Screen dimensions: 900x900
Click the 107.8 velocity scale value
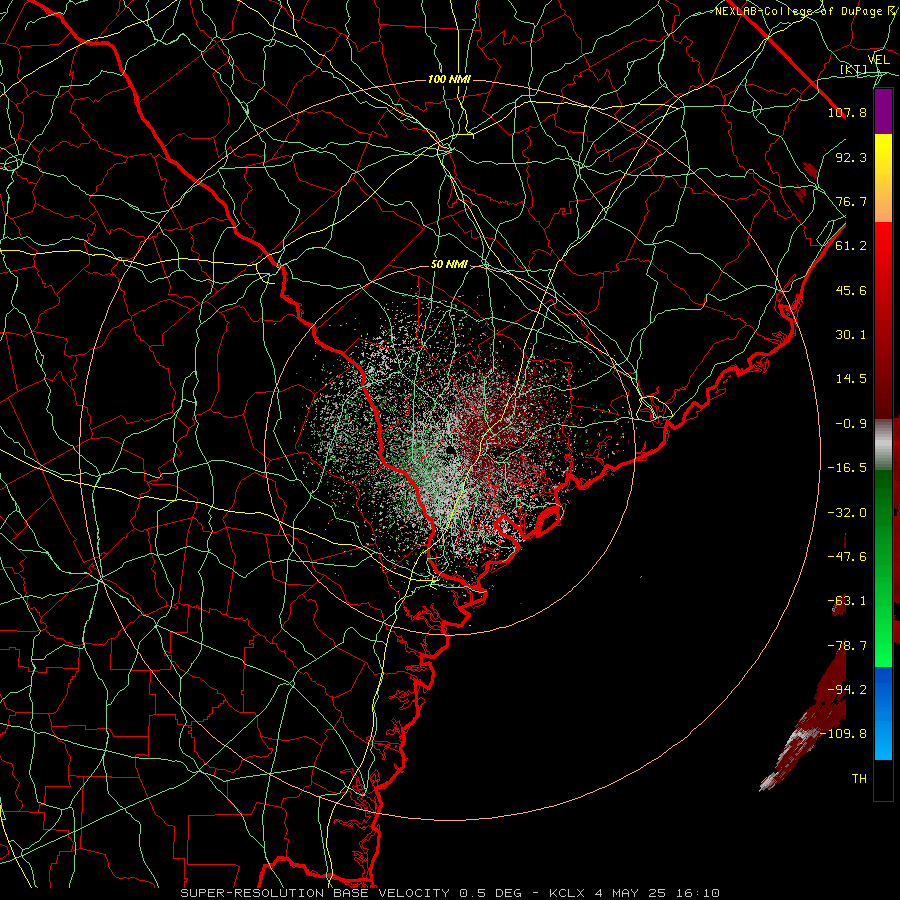(847, 112)
